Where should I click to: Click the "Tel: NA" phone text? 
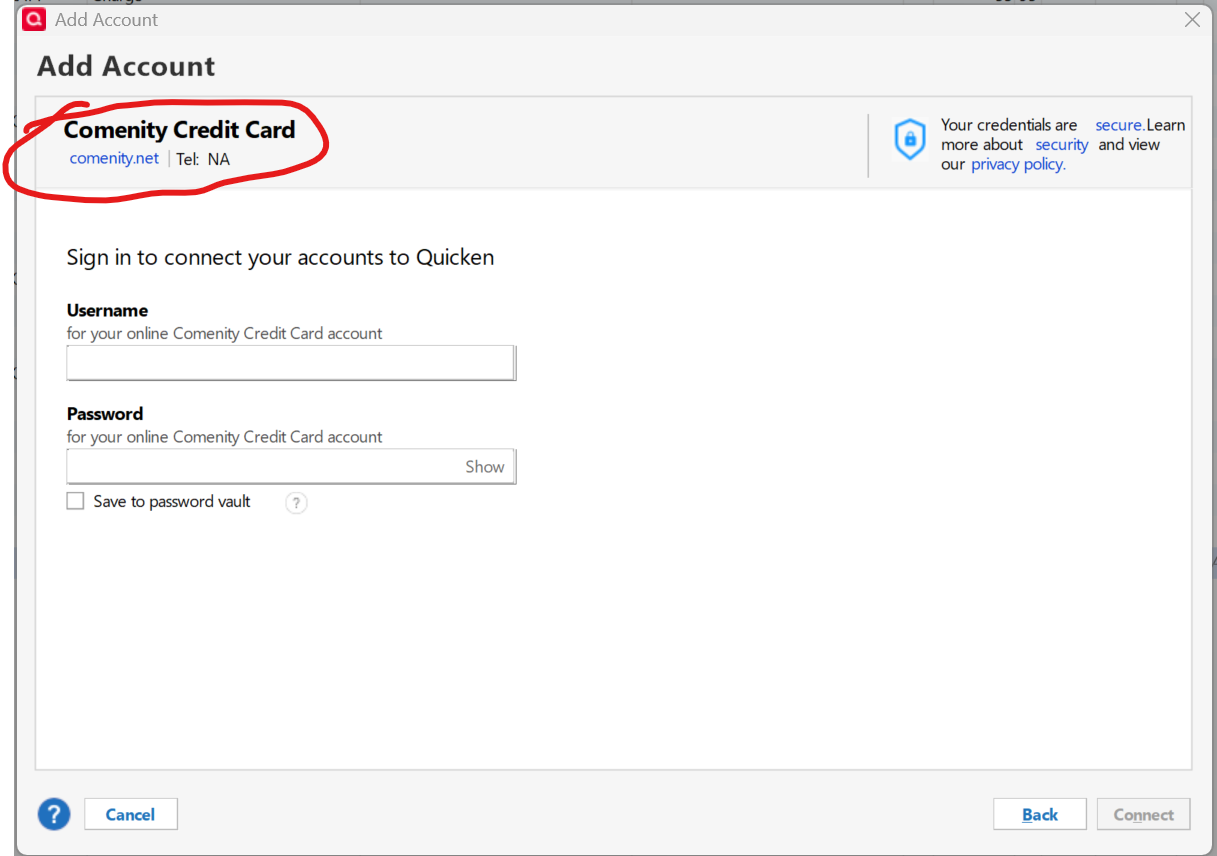203,159
